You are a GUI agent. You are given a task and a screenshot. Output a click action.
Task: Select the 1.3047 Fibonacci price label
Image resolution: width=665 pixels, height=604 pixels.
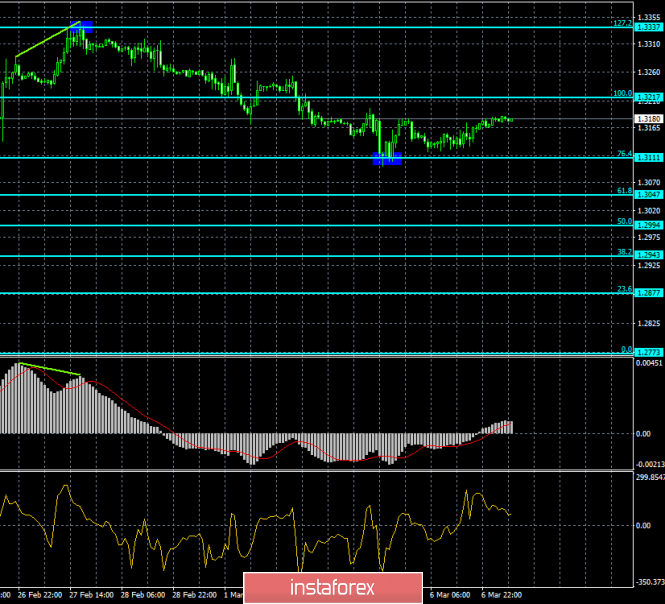coord(648,195)
